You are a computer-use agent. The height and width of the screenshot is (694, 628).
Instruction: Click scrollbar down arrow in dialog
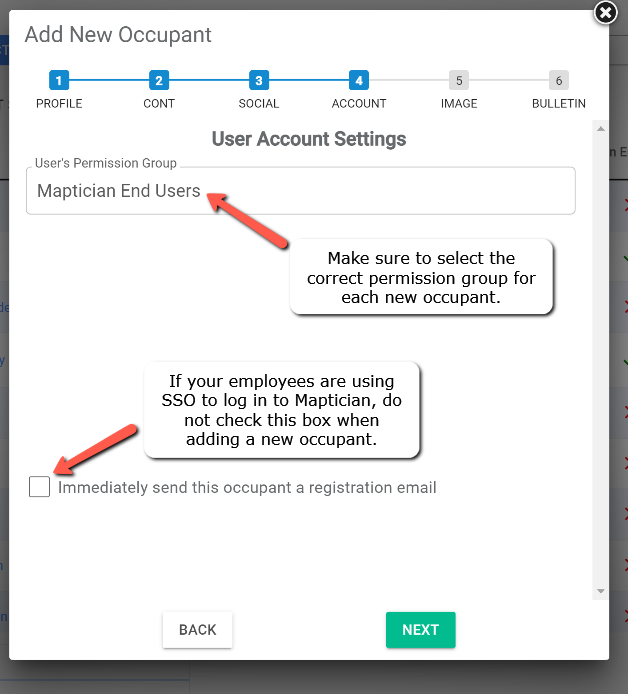[x=601, y=591]
